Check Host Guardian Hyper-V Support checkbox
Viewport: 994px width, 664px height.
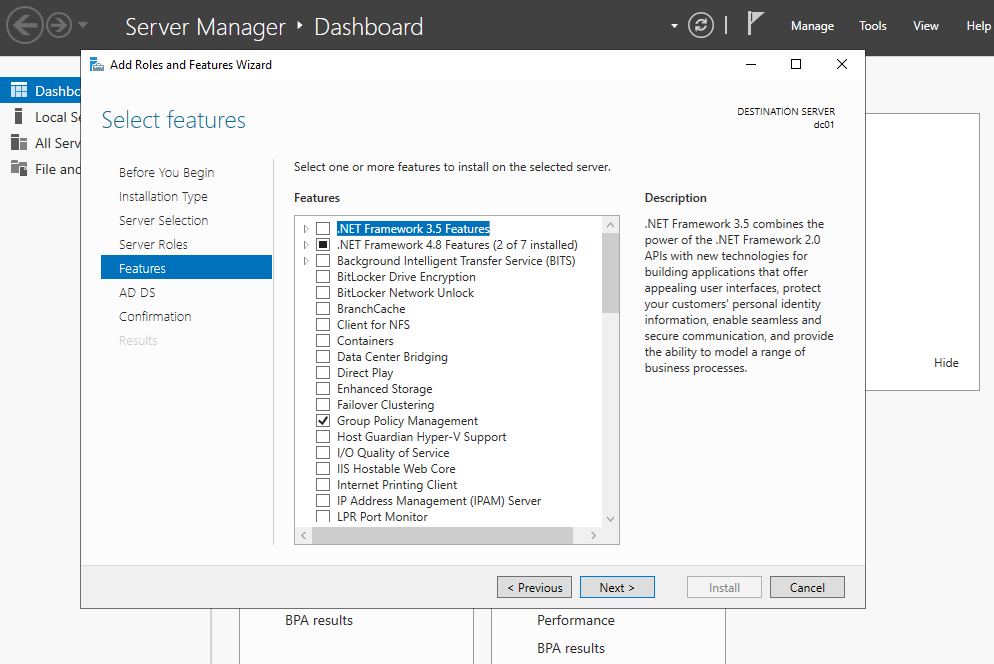click(x=323, y=436)
